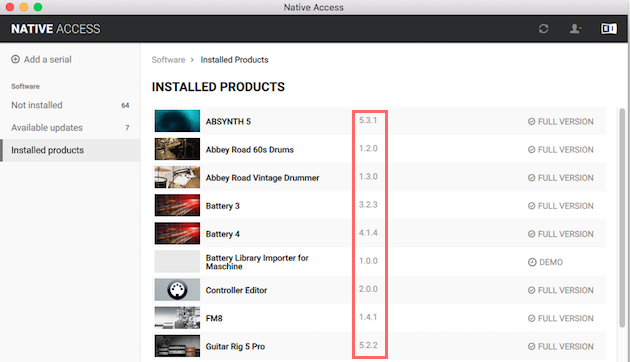
Task: Click the Abbey Road 60s Drums thumbnail
Action: coord(177,149)
